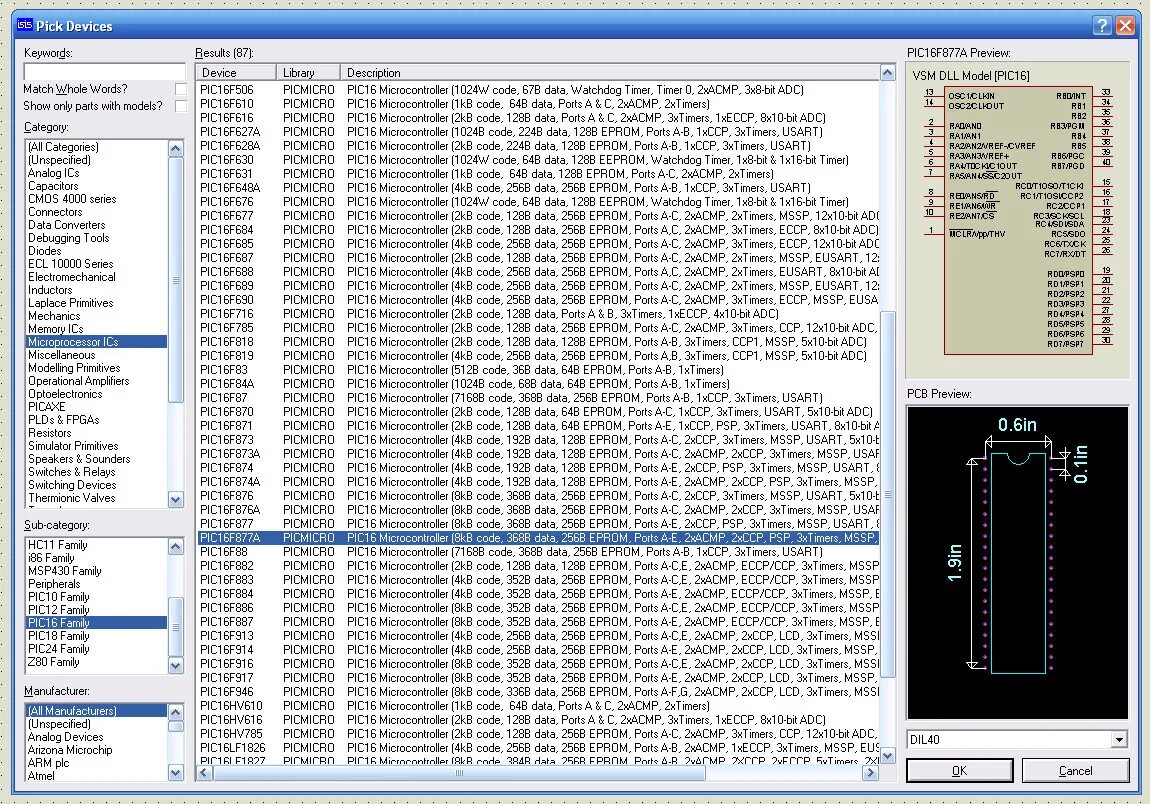The height and width of the screenshot is (804, 1150).
Task: Click the help question mark icon in title bar
Action: (x=1102, y=26)
